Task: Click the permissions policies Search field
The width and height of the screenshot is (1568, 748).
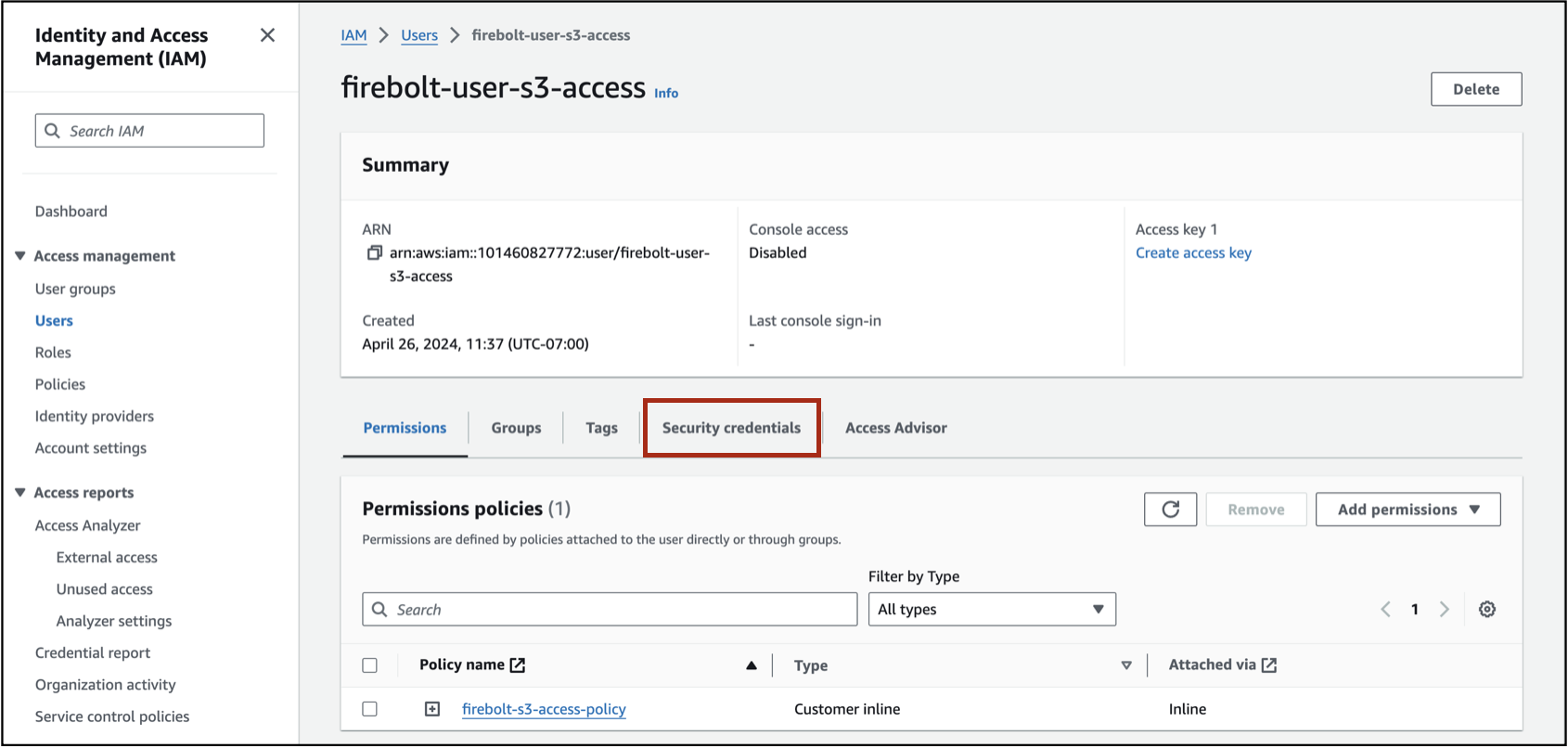Action: point(610,610)
